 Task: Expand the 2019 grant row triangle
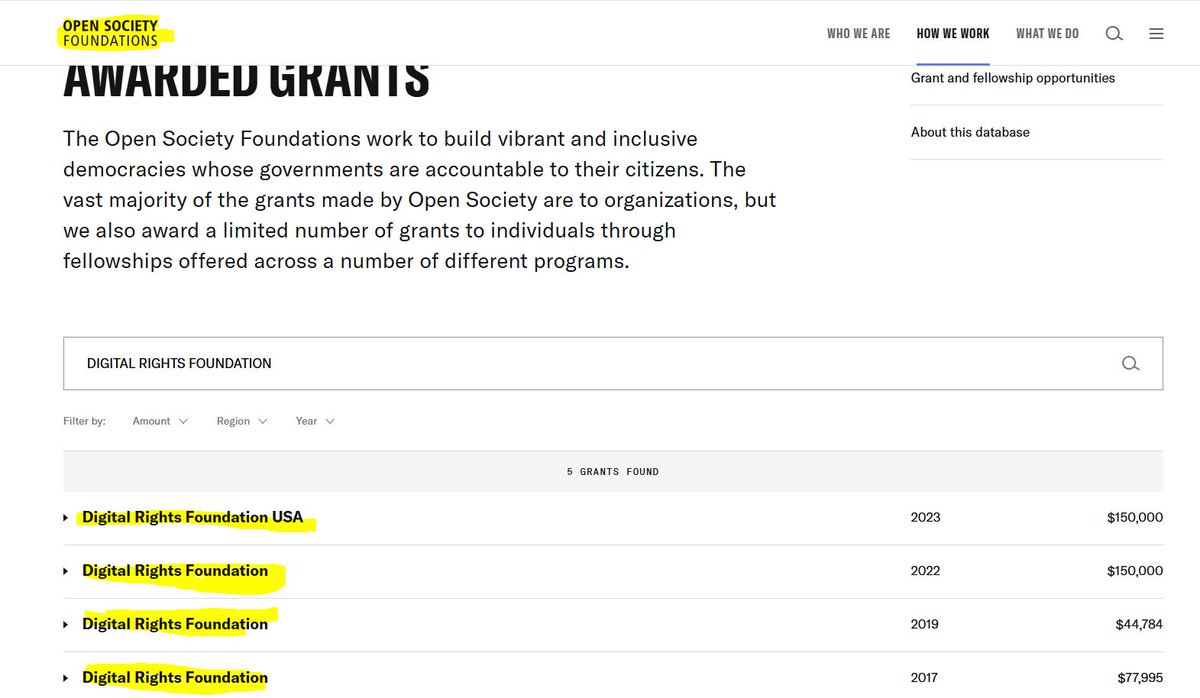point(66,624)
